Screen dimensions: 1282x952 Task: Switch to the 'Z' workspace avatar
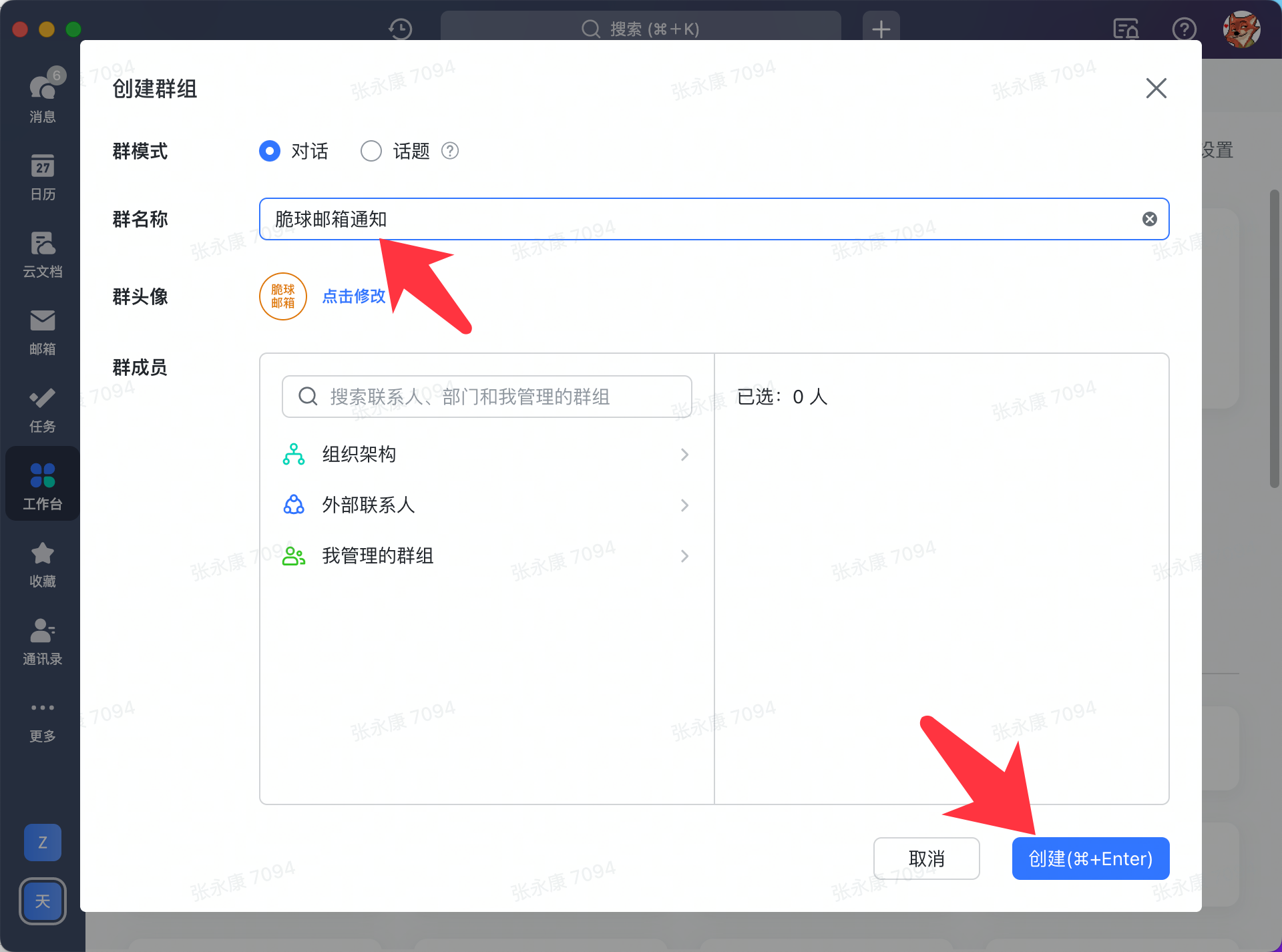click(43, 843)
